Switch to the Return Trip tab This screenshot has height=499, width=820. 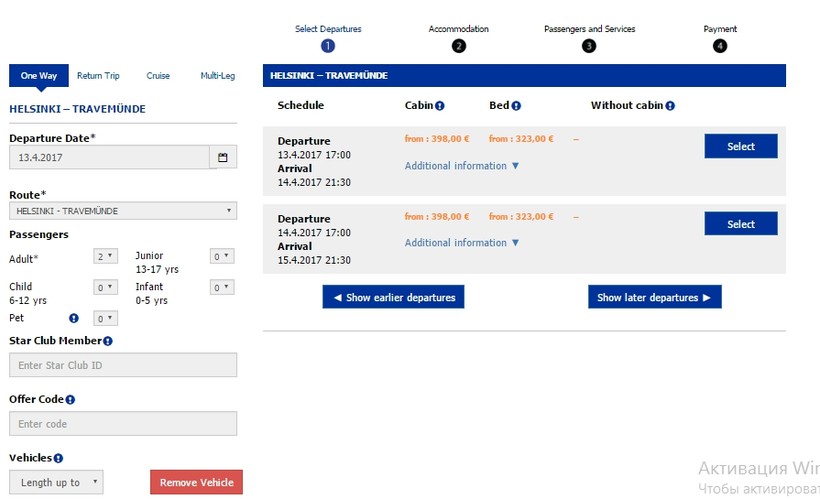pyautogui.click(x=98, y=76)
